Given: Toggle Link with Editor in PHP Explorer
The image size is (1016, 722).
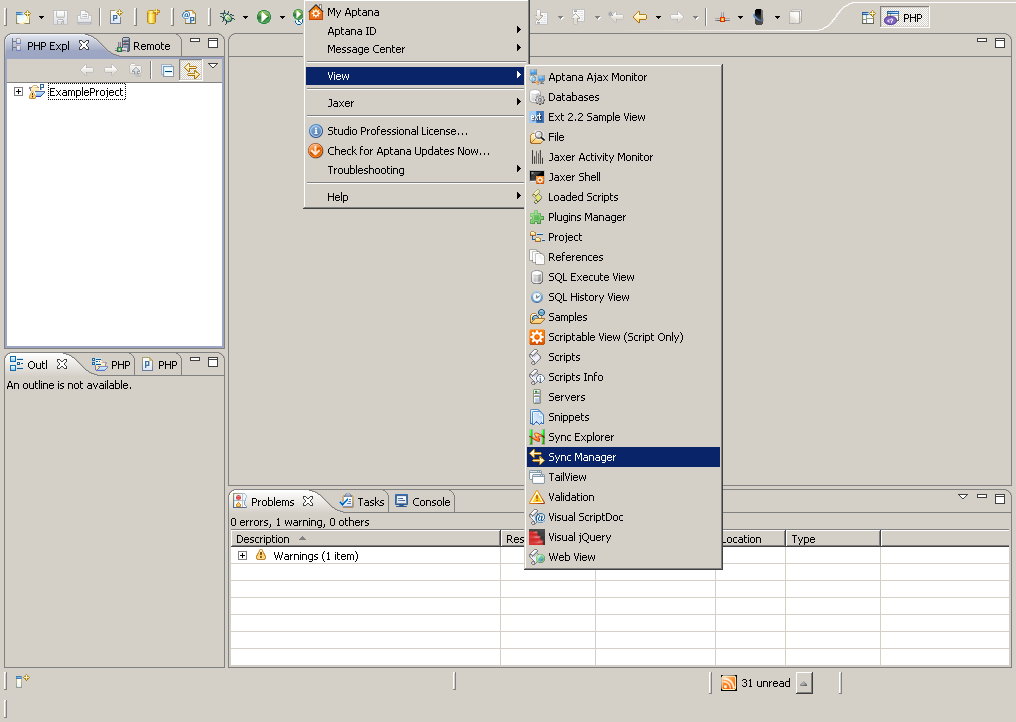Looking at the screenshot, I should point(192,70).
